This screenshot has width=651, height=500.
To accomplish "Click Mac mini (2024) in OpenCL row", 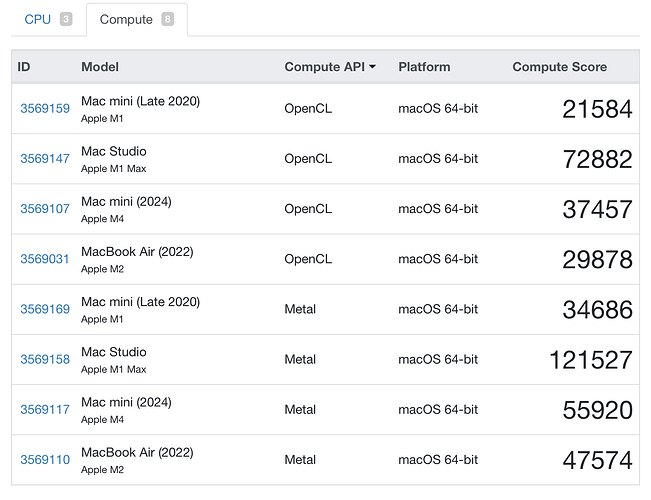I will 127,201.
